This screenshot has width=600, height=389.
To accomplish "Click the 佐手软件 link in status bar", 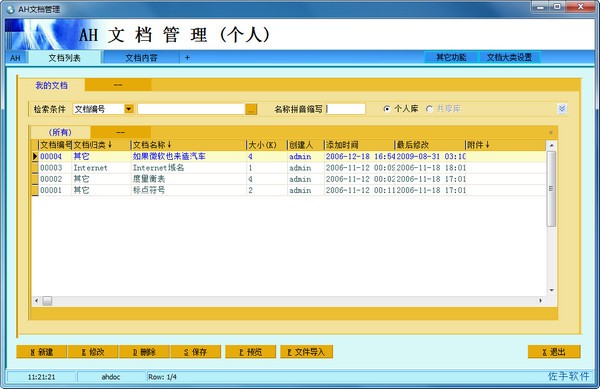I will [x=569, y=376].
